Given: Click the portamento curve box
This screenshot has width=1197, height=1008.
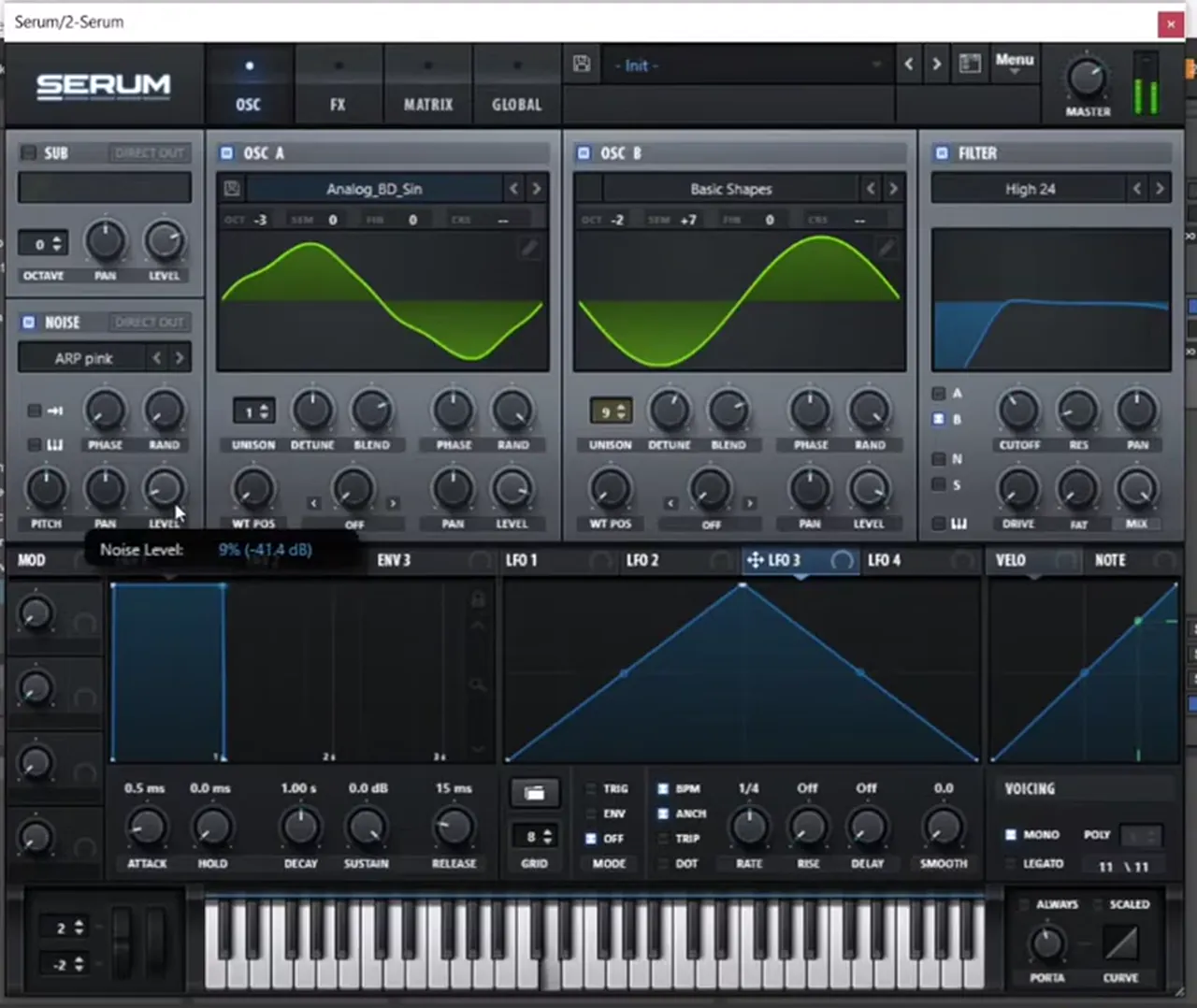Looking at the screenshot, I should click(x=1120, y=943).
